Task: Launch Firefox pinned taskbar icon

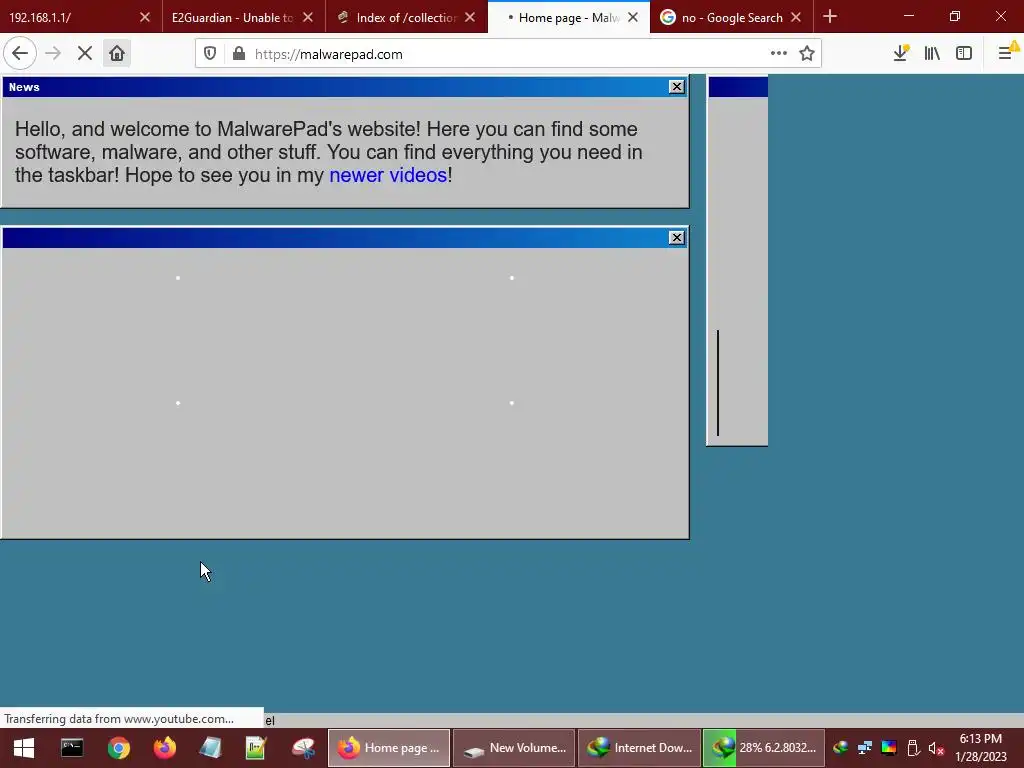Action: click(165, 748)
